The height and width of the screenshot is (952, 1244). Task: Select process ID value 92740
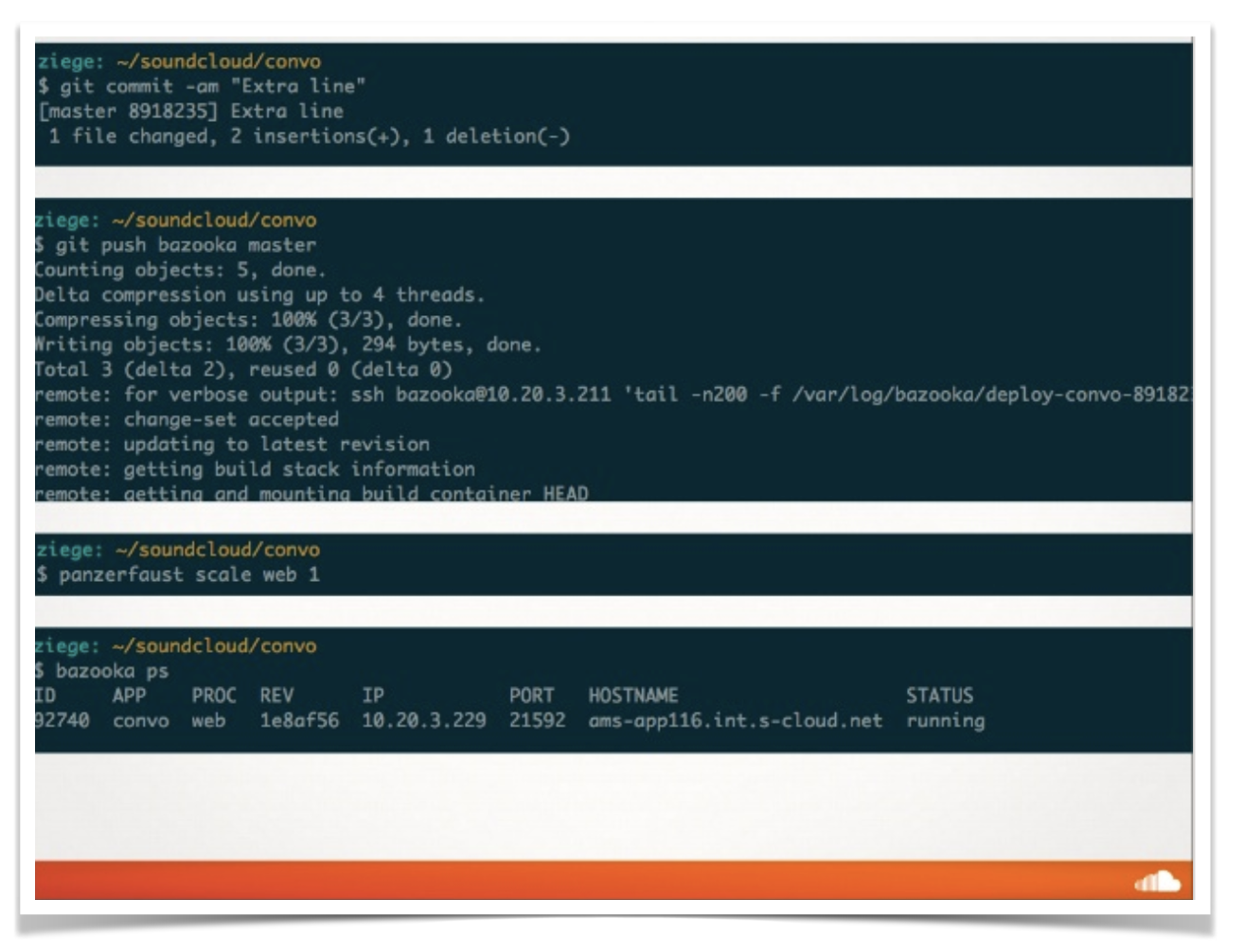pyautogui.click(x=62, y=720)
